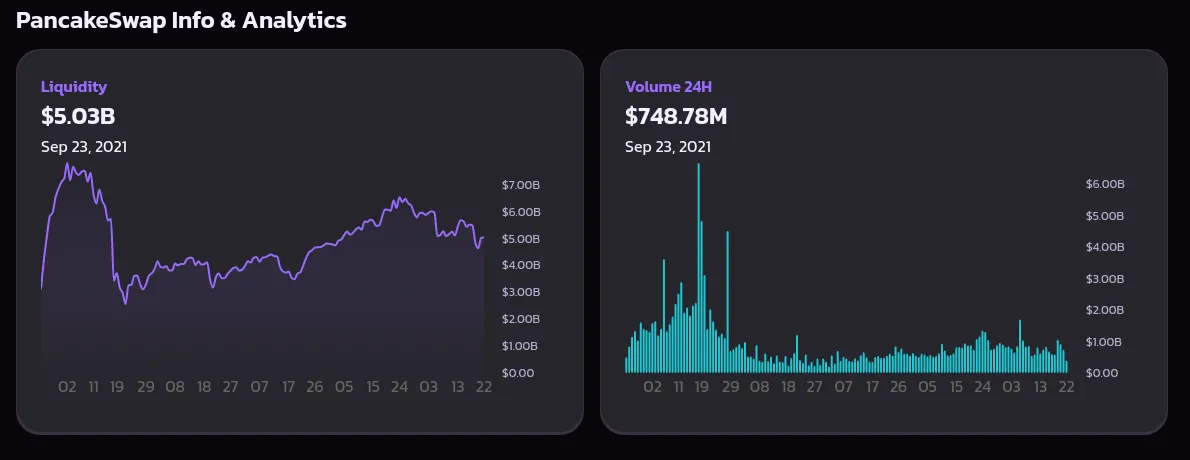
Task: Click the $6.00B axis label in Volume chart
Action: pos(1104,184)
